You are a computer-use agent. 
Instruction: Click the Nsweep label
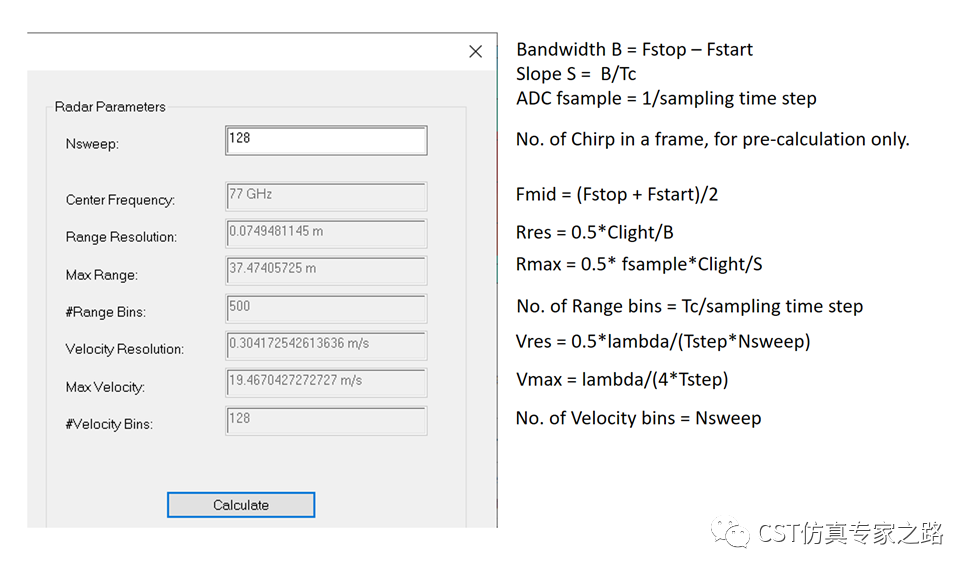pos(92,144)
